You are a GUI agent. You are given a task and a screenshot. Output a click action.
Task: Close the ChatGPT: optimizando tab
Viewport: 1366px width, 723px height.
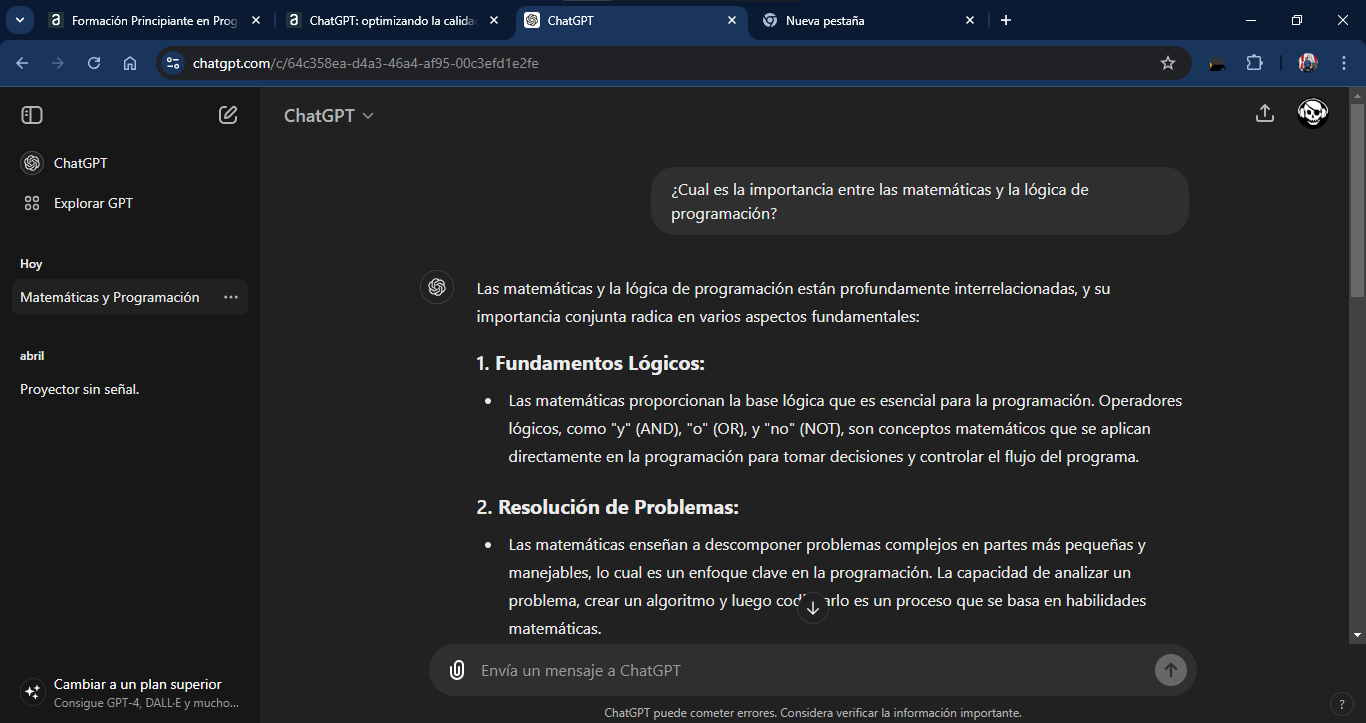point(494,20)
